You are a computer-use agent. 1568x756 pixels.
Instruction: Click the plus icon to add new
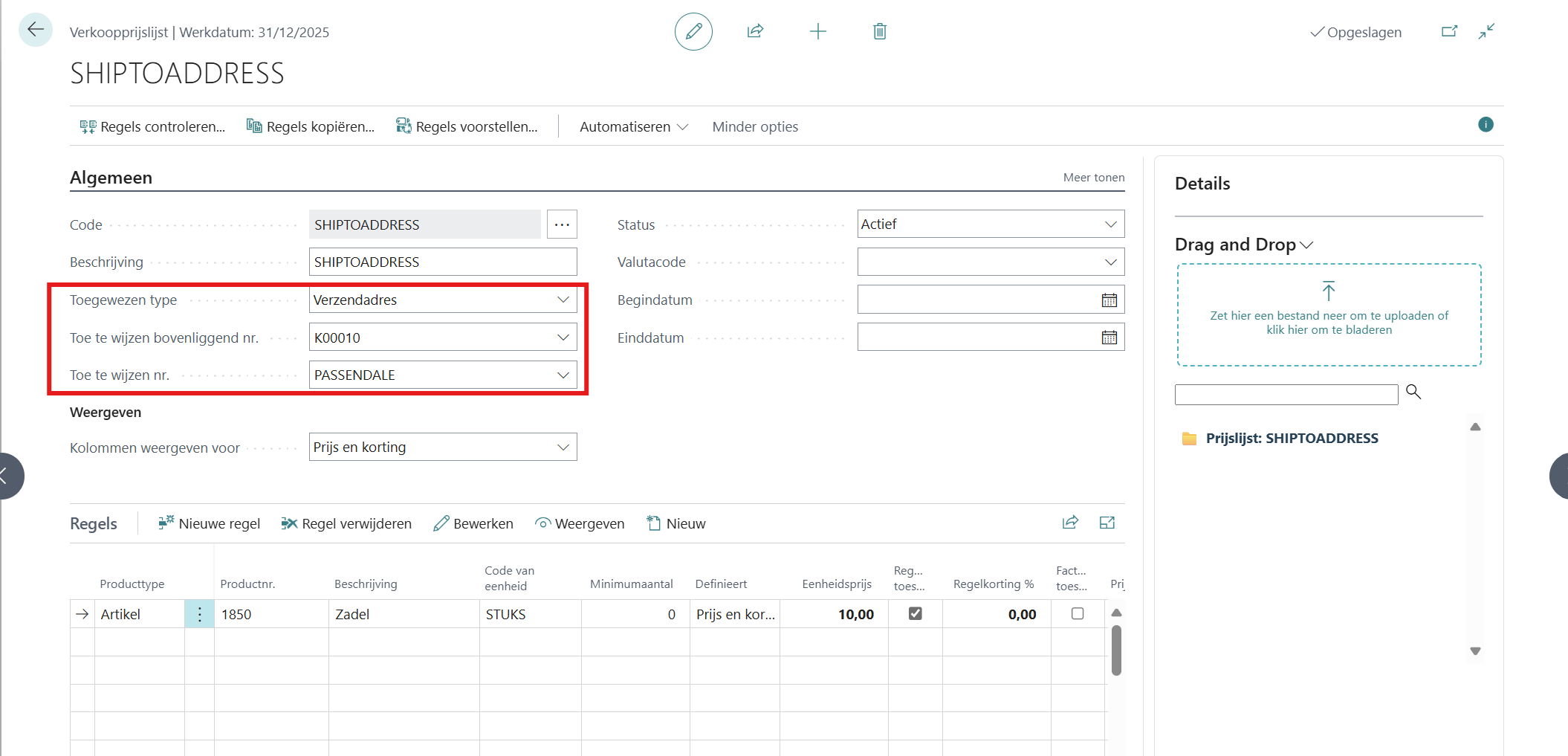817,31
